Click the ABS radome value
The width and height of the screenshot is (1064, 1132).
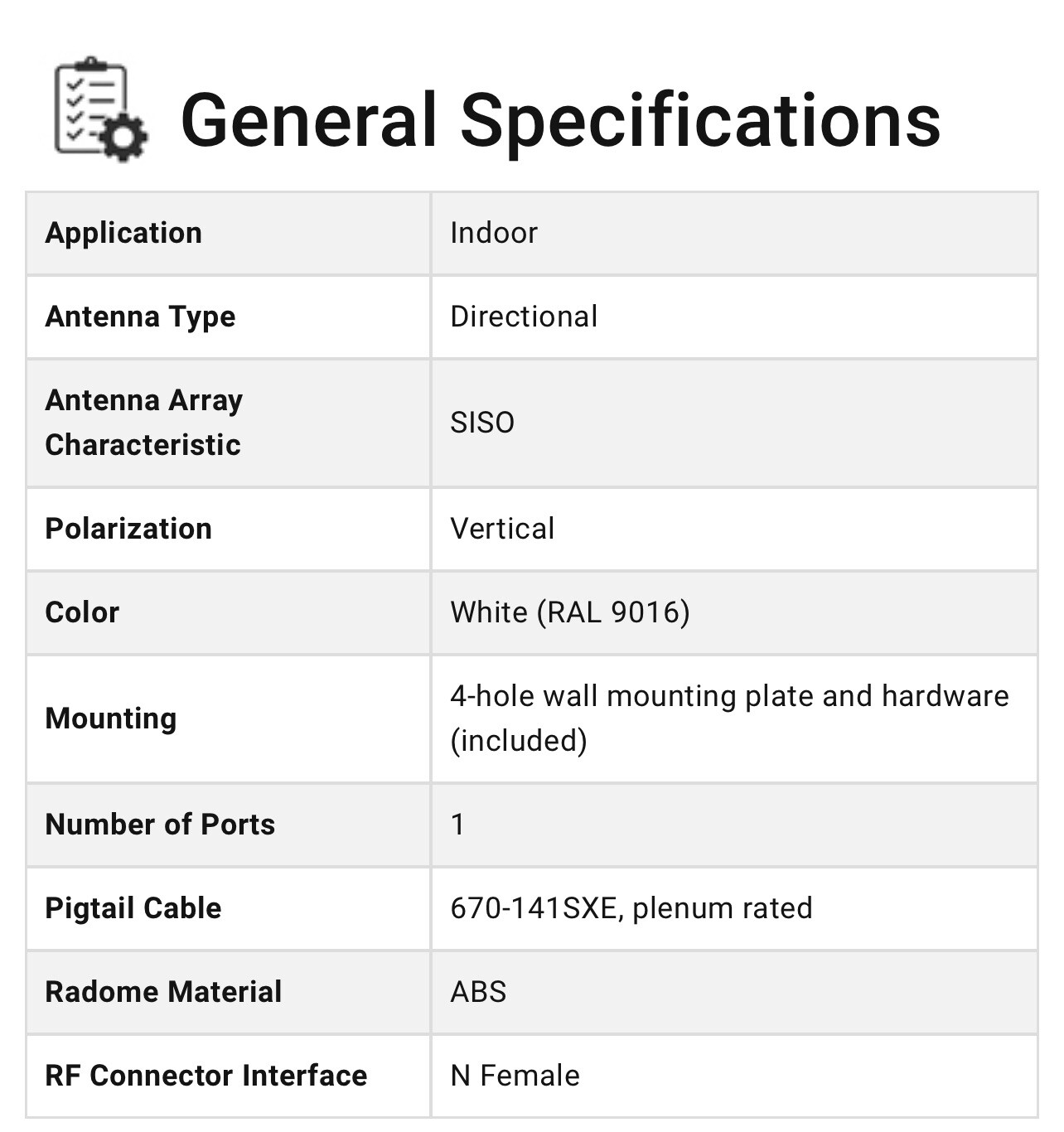point(478,992)
